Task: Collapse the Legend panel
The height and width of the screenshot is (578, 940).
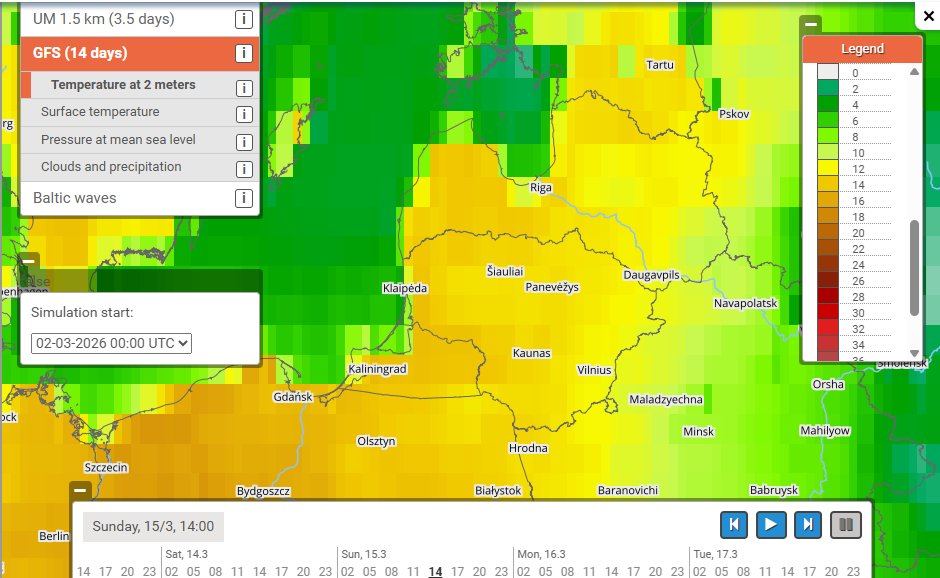Action: point(811,25)
